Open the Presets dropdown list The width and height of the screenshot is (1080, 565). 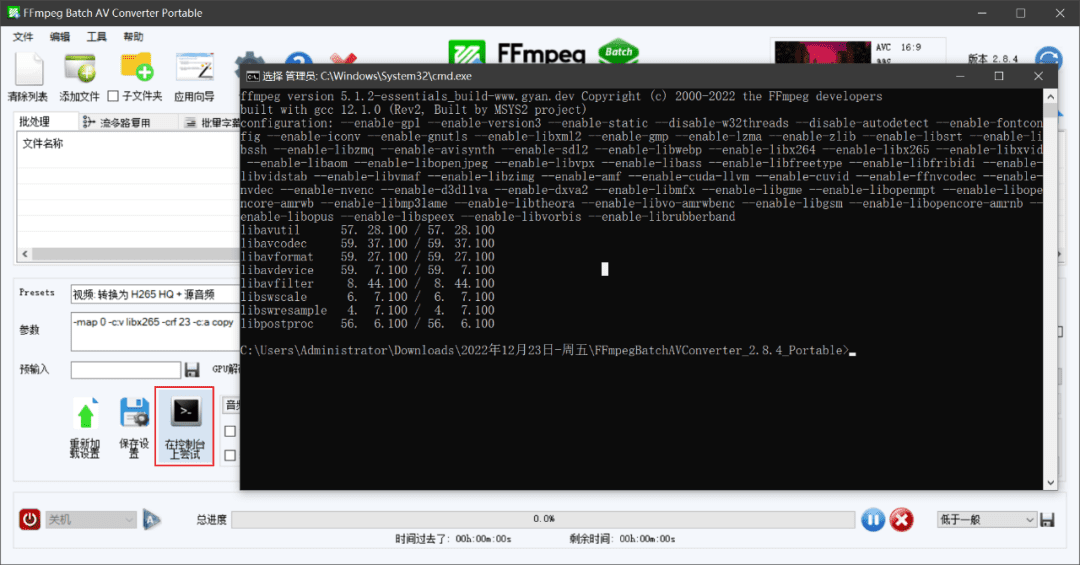point(155,295)
